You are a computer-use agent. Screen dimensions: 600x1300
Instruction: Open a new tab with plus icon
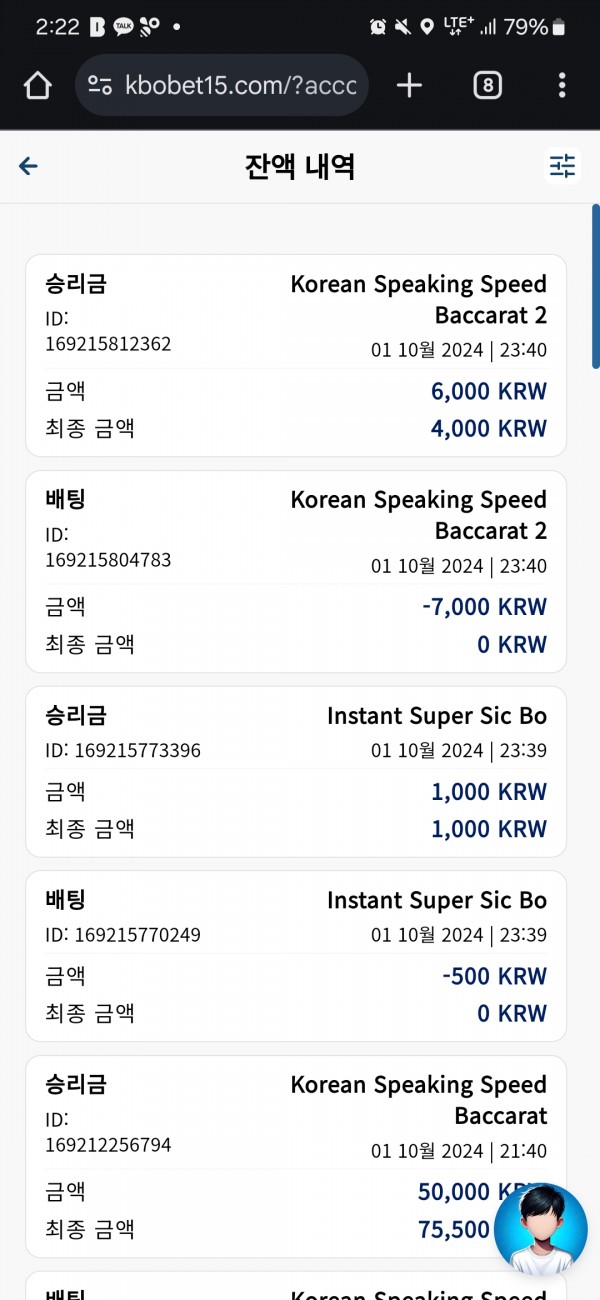tap(409, 86)
